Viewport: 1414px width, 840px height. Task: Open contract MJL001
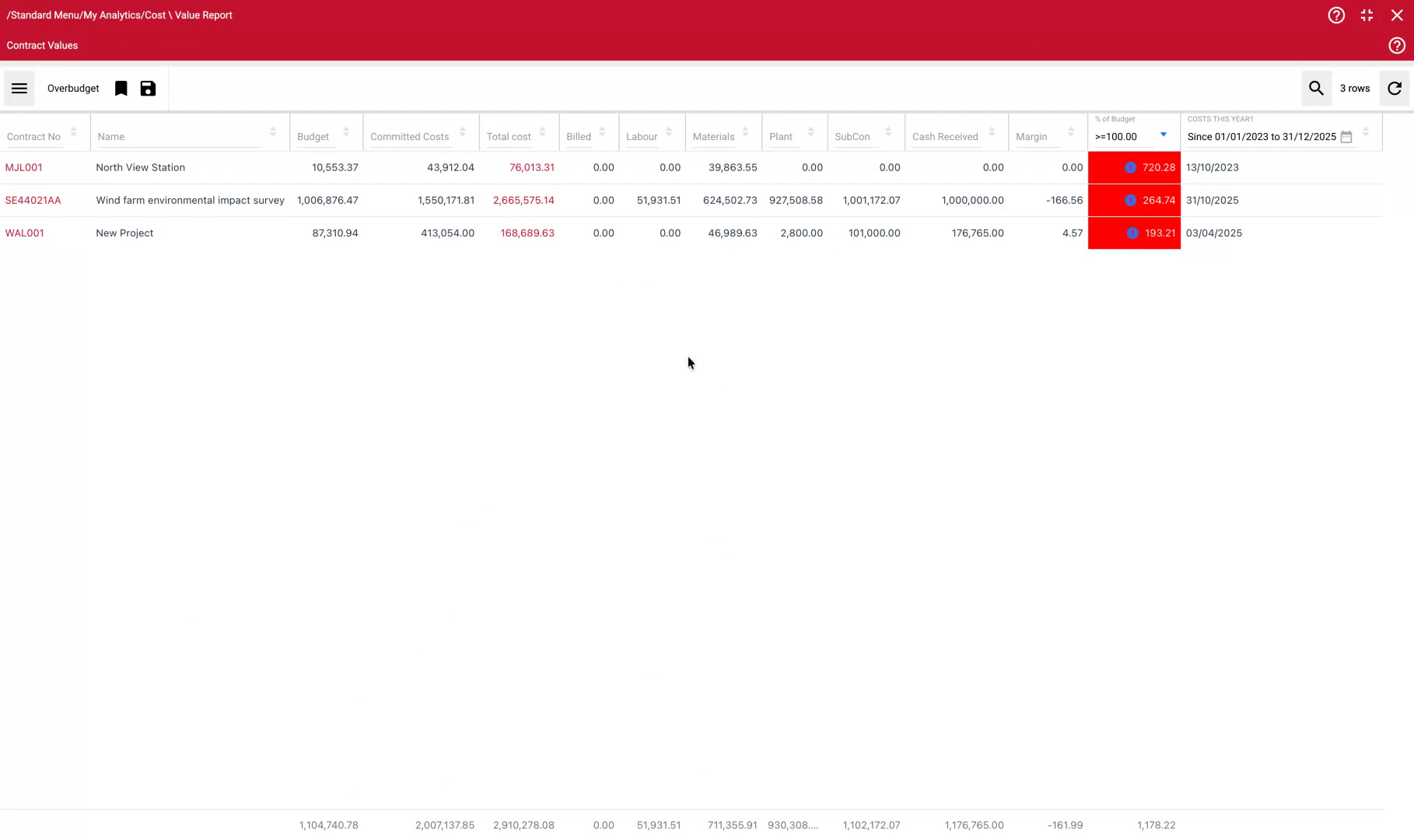tap(24, 167)
